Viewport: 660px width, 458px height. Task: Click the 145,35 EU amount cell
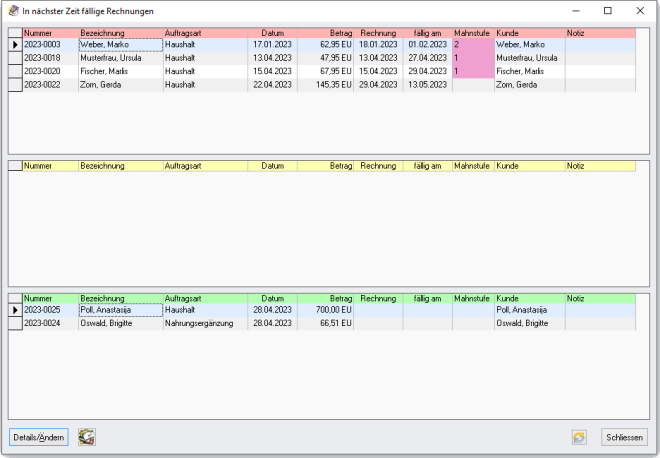click(326, 85)
